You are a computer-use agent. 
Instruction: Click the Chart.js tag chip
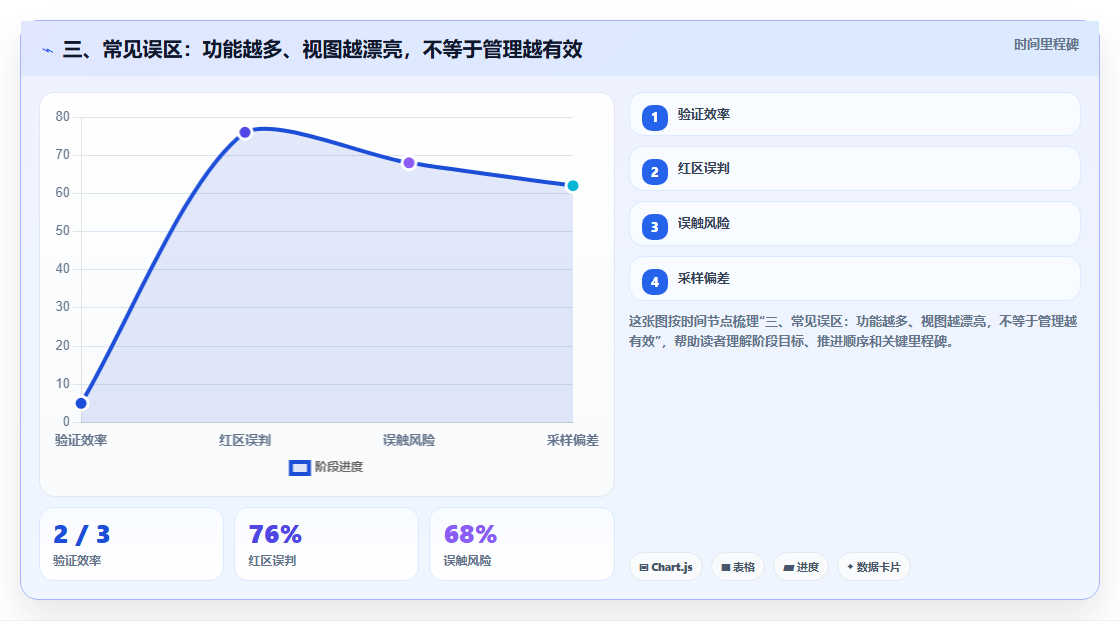click(x=666, y=567)
